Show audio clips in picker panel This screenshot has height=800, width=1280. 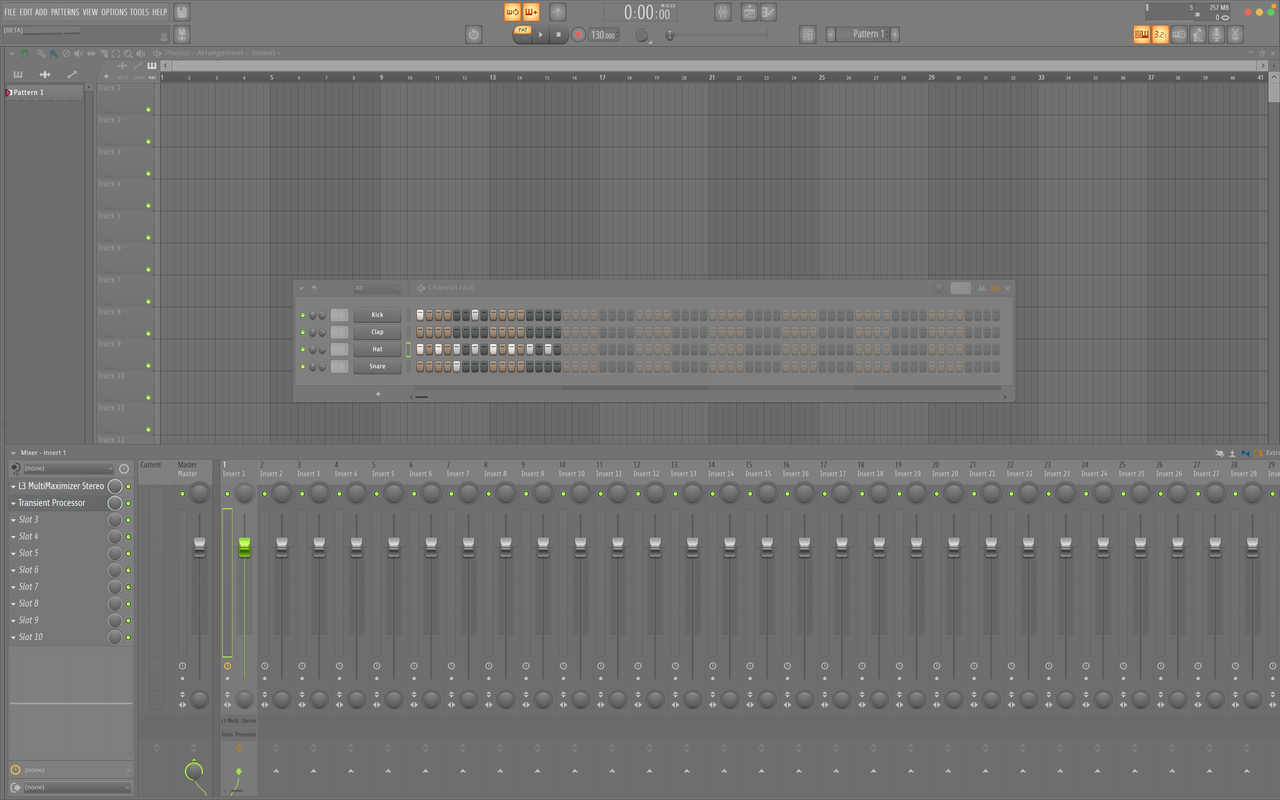[45, 75]
